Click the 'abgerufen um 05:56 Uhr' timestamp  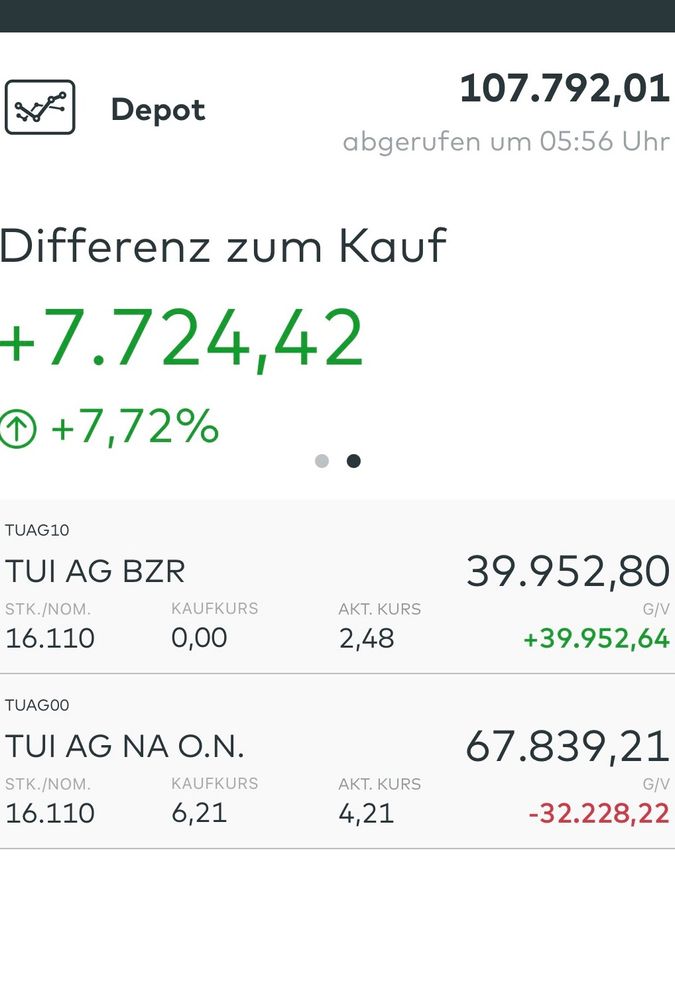pyautogui.click(x=505, y=142)
